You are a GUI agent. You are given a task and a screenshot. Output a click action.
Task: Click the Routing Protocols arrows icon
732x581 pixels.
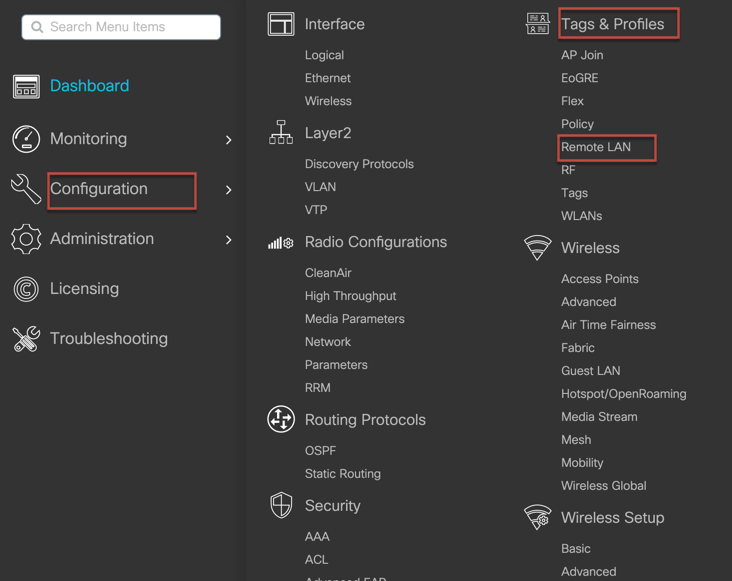pyautogui.click(x=281, y=419)
